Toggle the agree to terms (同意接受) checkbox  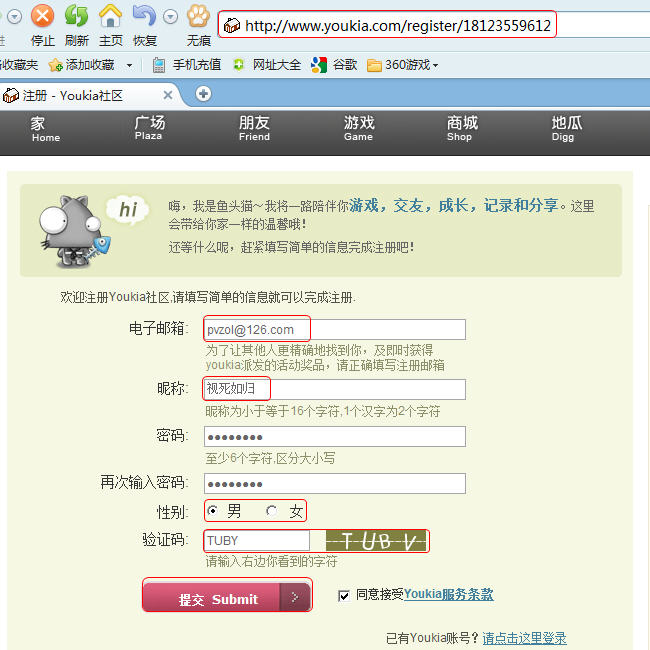(344, 596)
